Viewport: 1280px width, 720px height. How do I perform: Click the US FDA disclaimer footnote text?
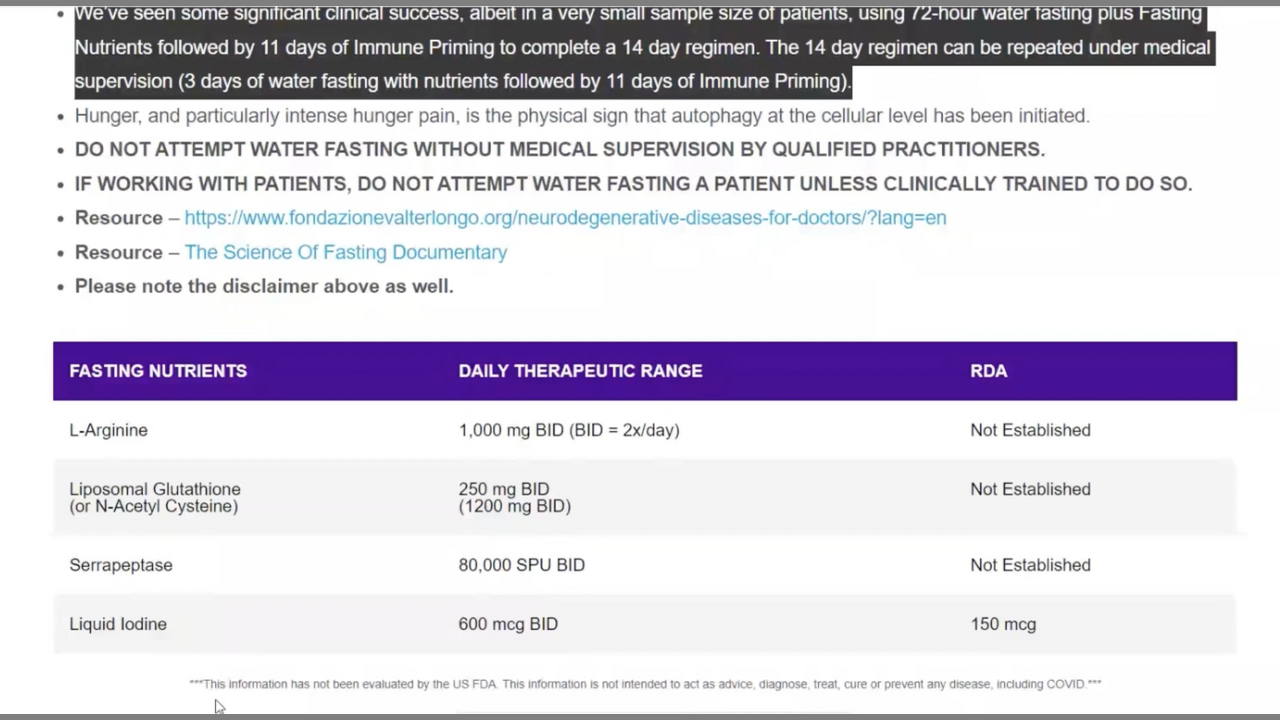(x=645, y=684)
